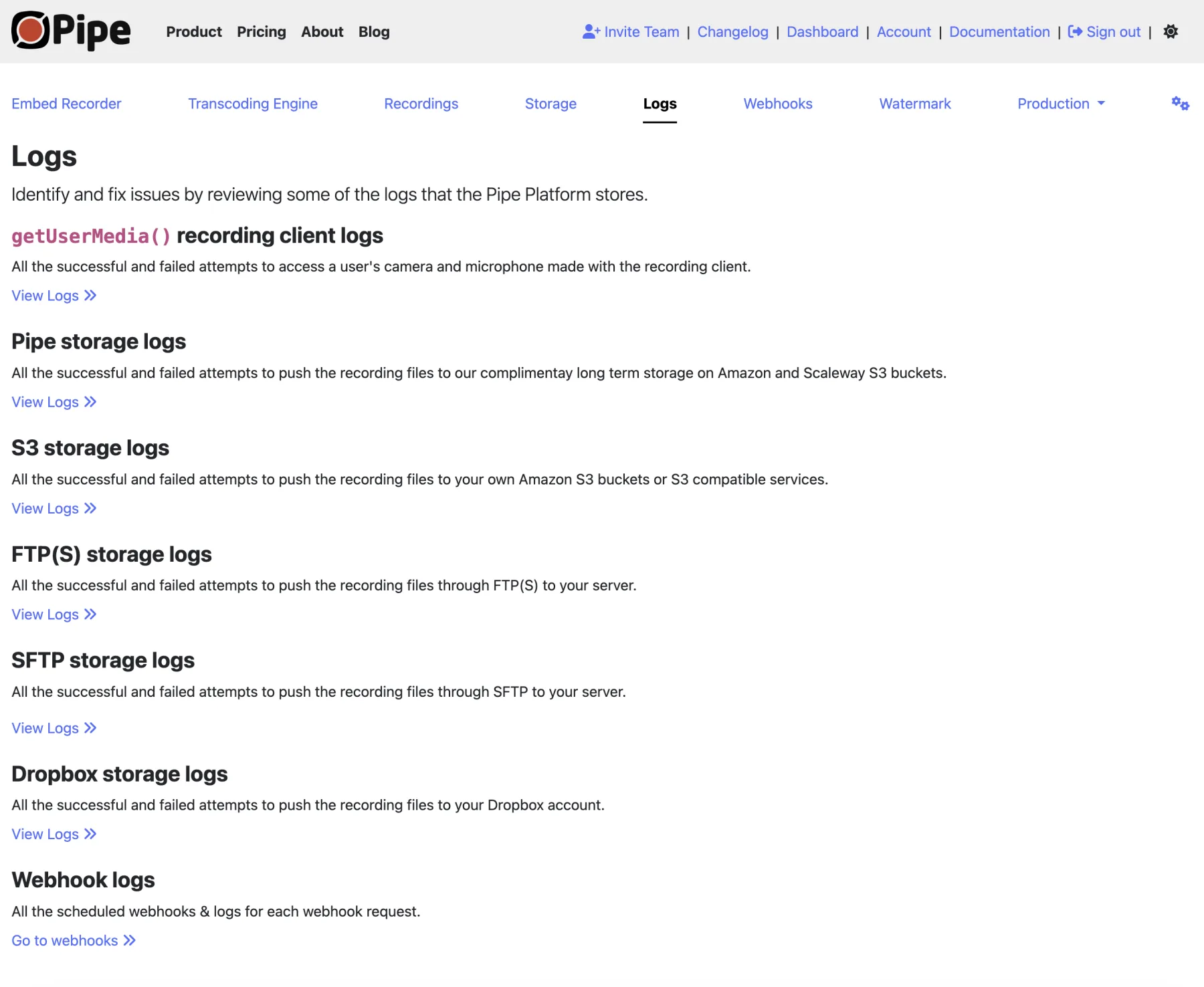Viewport: 1204px width, 987px height.
Task: View Logs for getUserMedia recording client
Action: (54, 296)
